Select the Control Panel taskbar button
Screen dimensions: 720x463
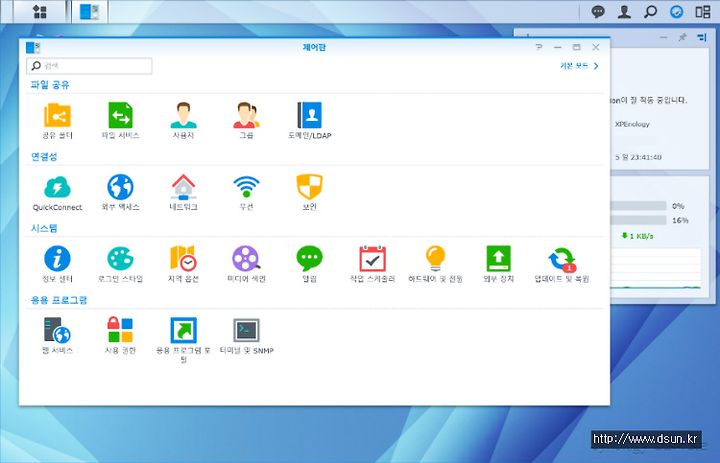click(90, 11)
